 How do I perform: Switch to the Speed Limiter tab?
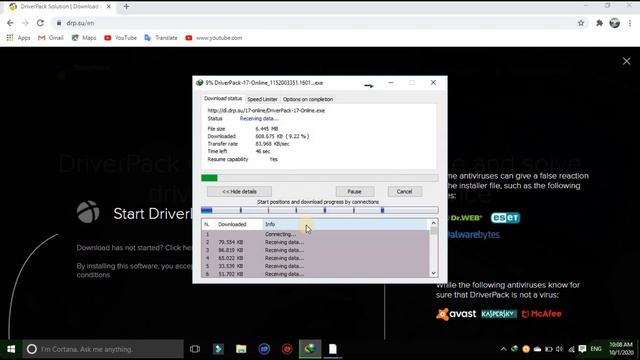(x=262, y=99)
